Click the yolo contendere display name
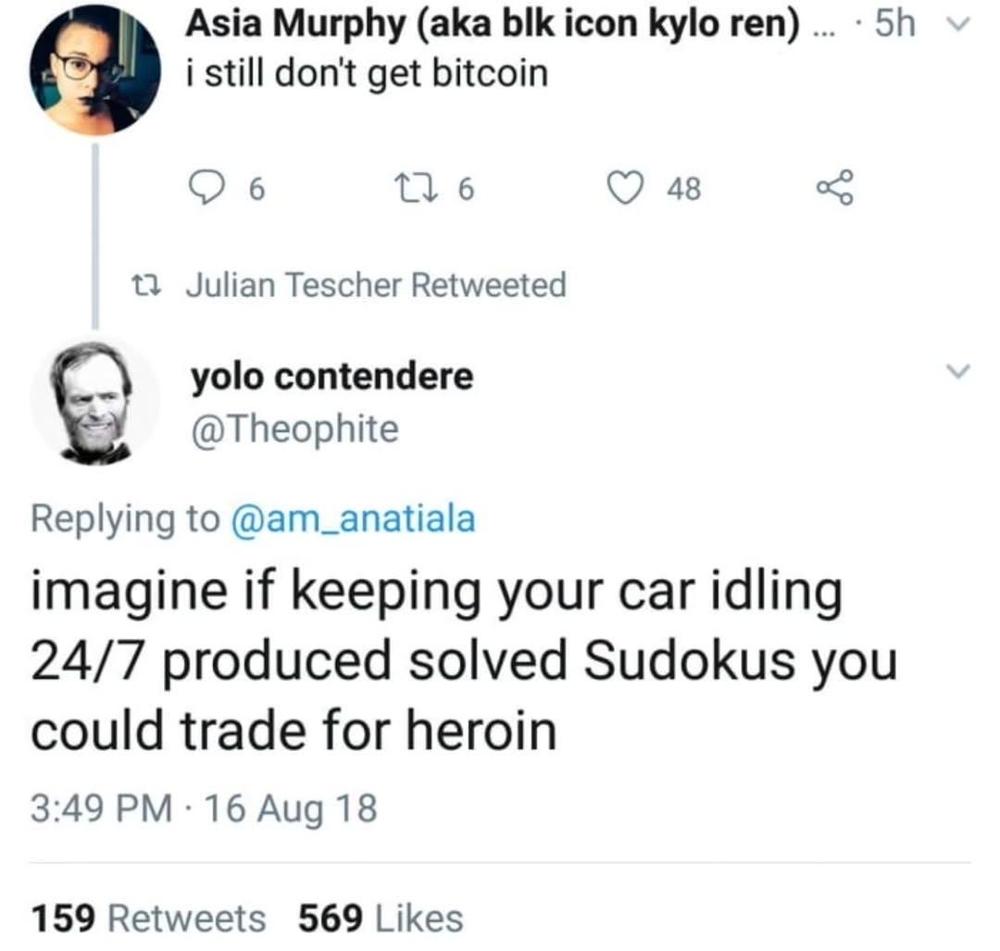Viewport: 1000px width, 951px height. tap(332, 376)
